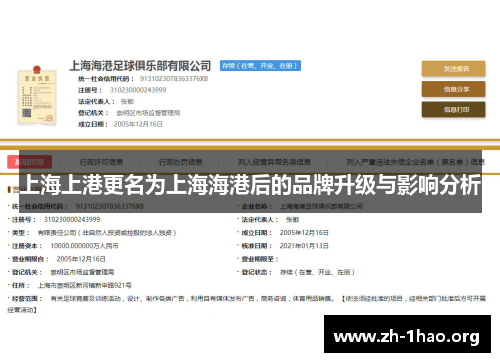Screen dimensions: 500x362
Task: Select registration number 310230000243999 under the company title
Action: (x=138, y=90)
